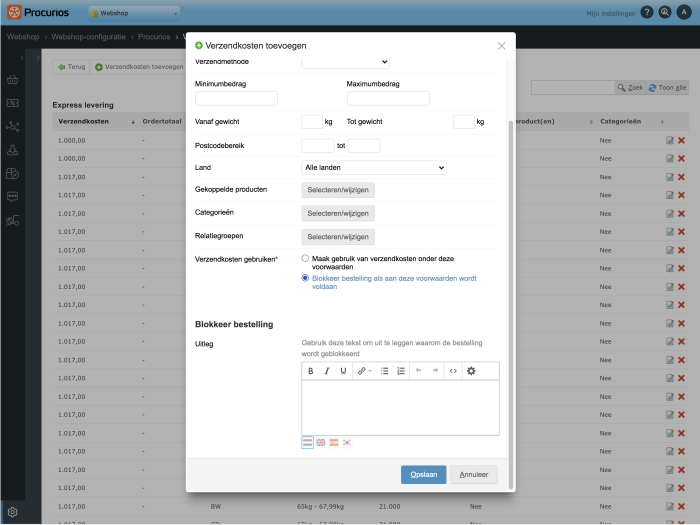Select 'Blokkeer bestelling' radio option
The height and width of the screenshot is (525, 700).
tap(305, 278)
